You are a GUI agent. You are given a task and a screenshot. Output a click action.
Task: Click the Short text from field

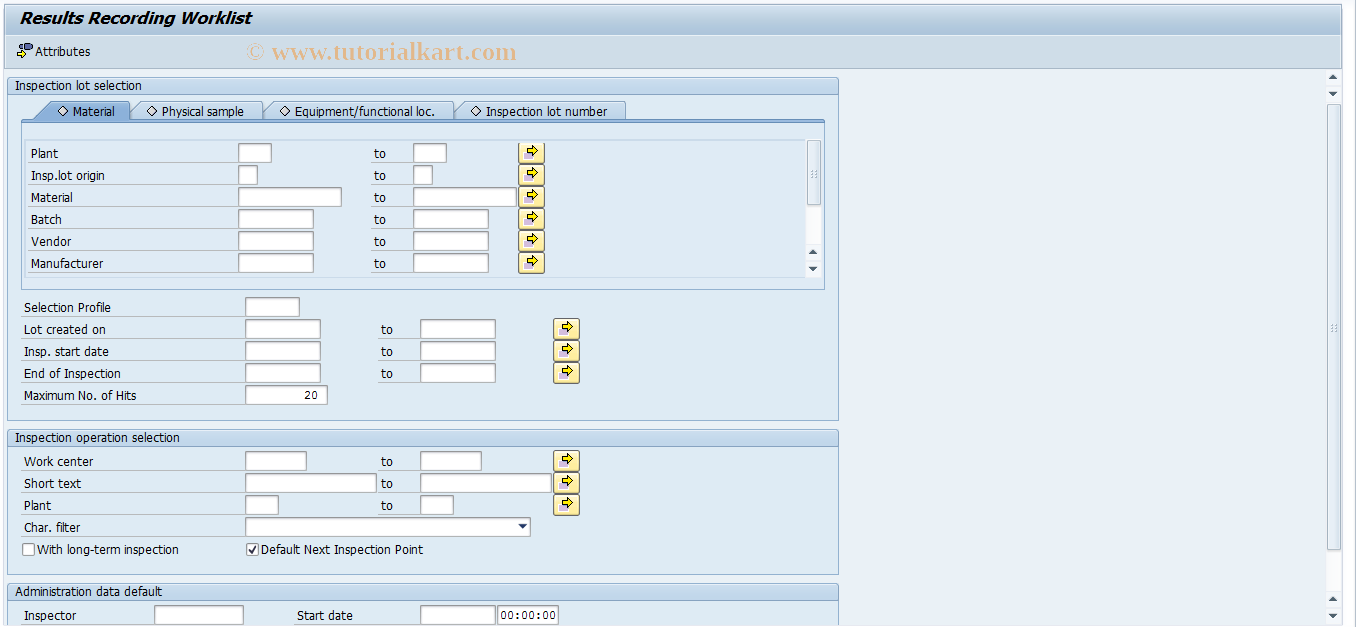click(x=311, y=483)
